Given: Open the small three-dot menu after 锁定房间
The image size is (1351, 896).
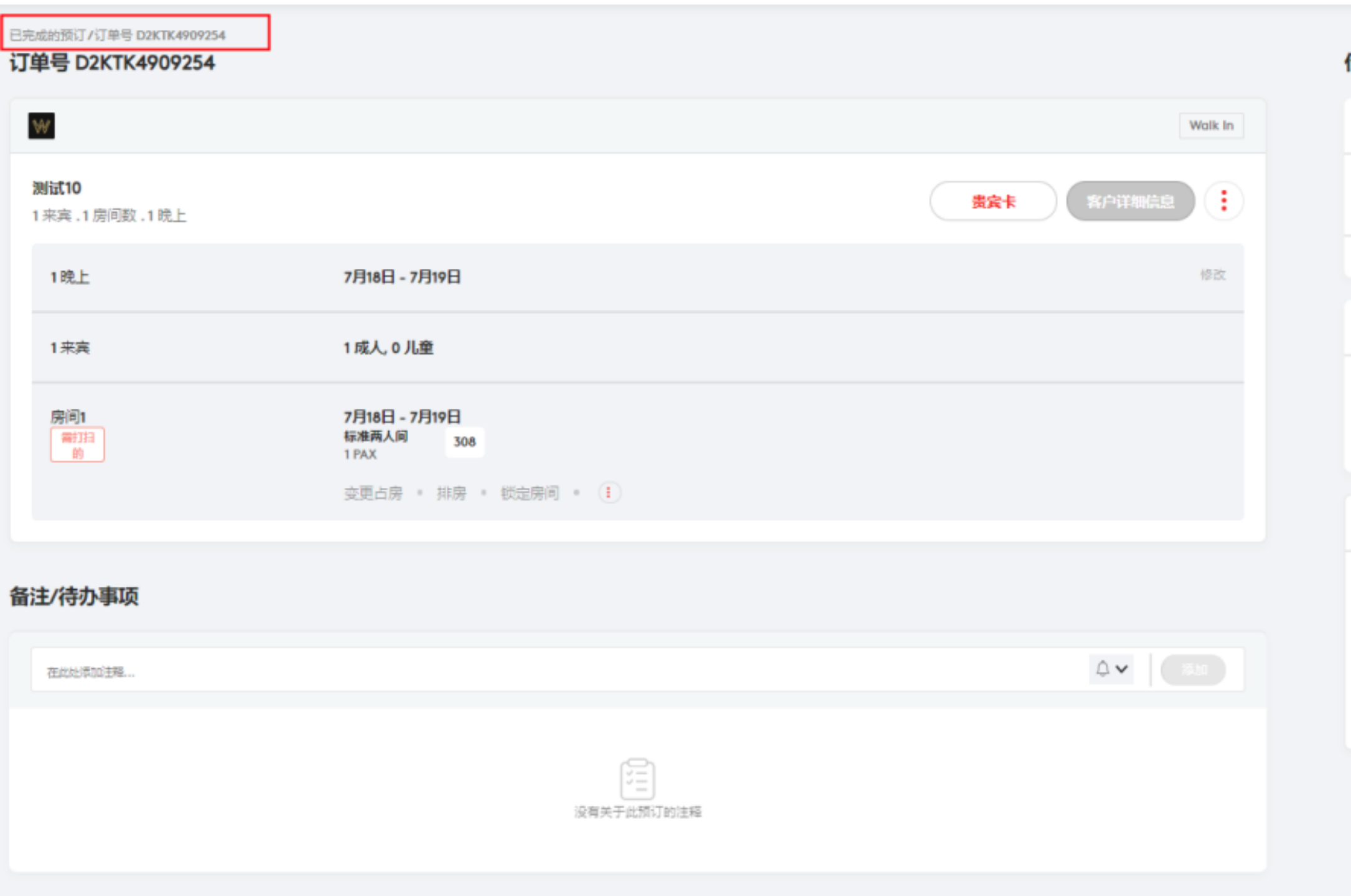Looking at the screenshot, I should tap(609, 493).
